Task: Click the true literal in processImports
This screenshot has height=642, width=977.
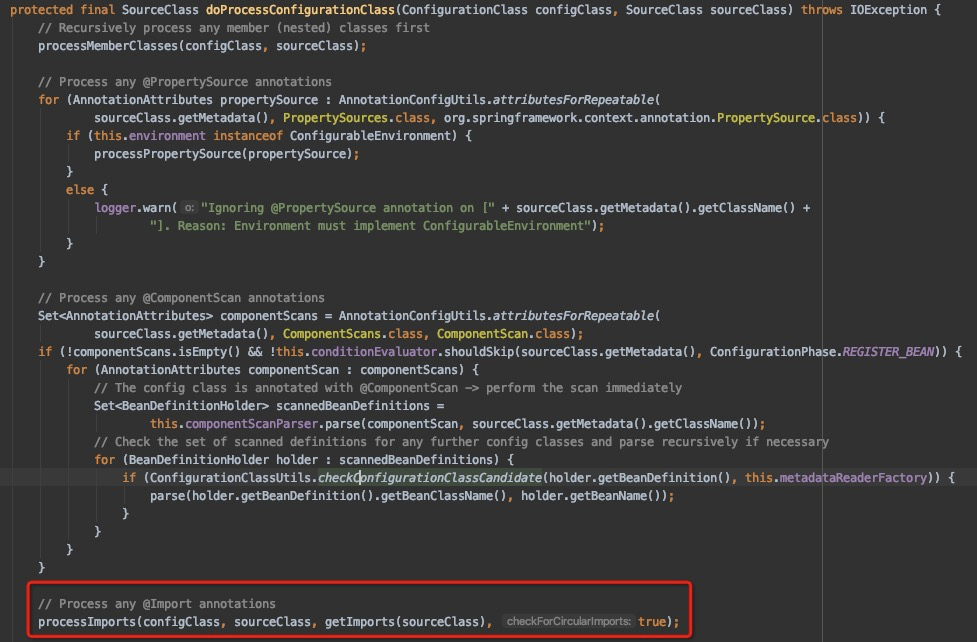Action: 652,622
